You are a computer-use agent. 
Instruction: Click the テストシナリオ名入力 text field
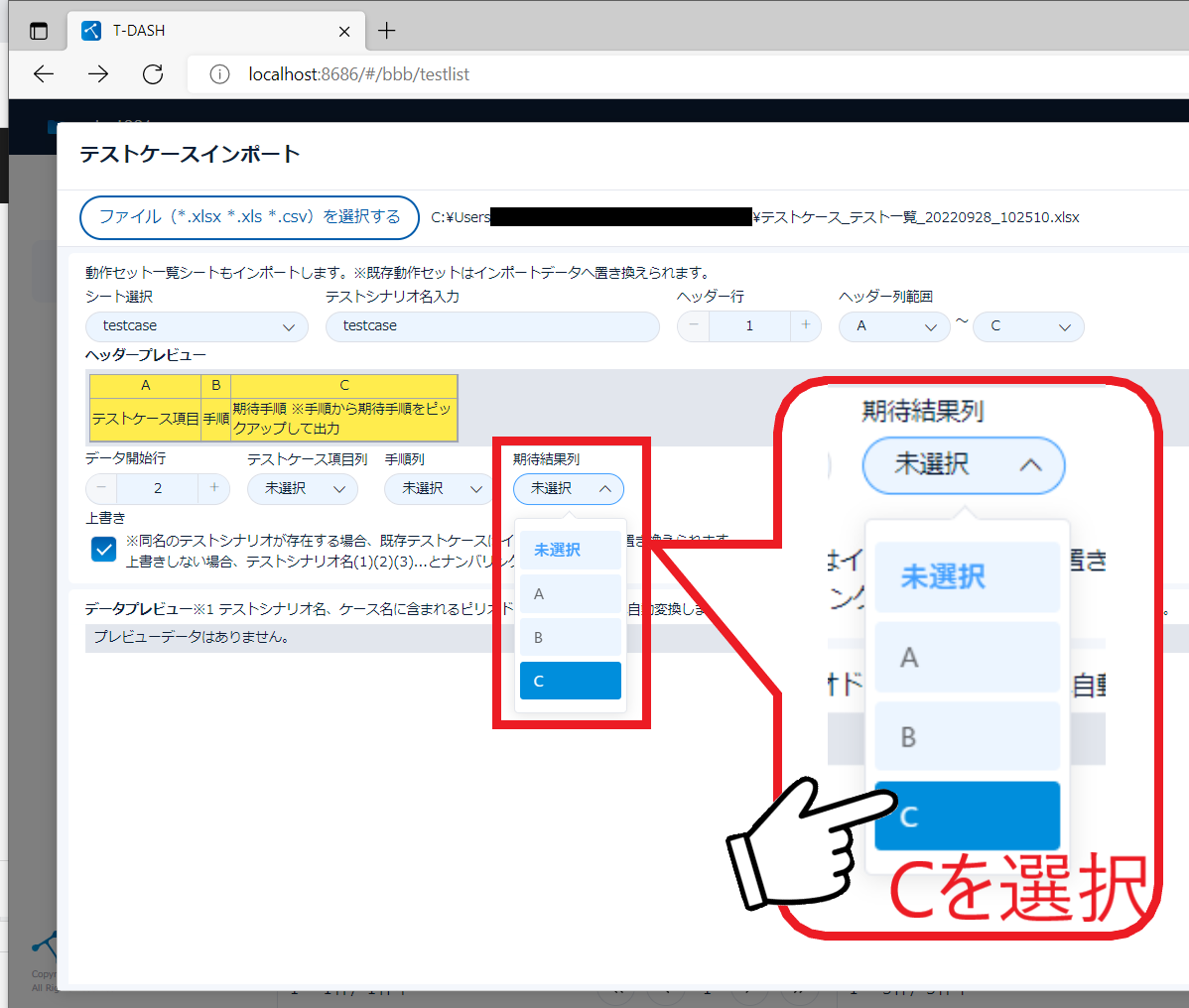point(492,326)
